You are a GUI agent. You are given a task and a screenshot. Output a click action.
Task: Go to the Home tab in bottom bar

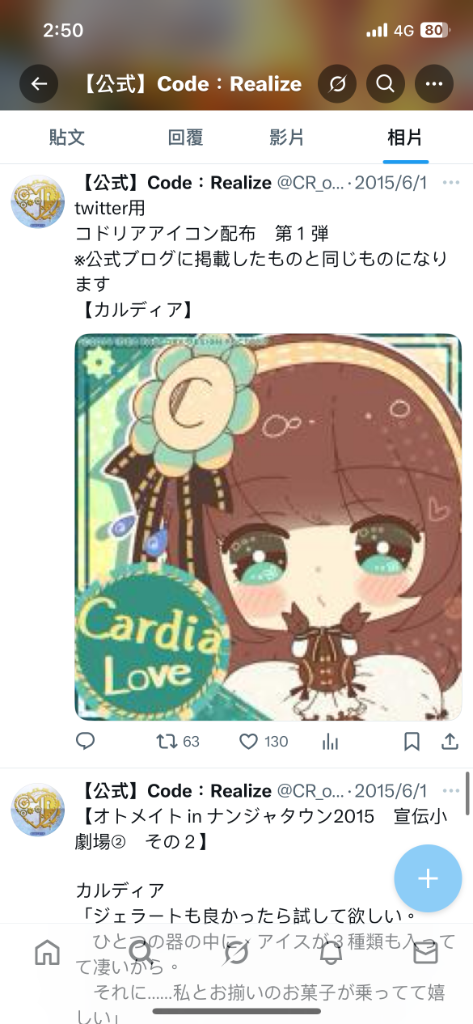tap(47, 953)
